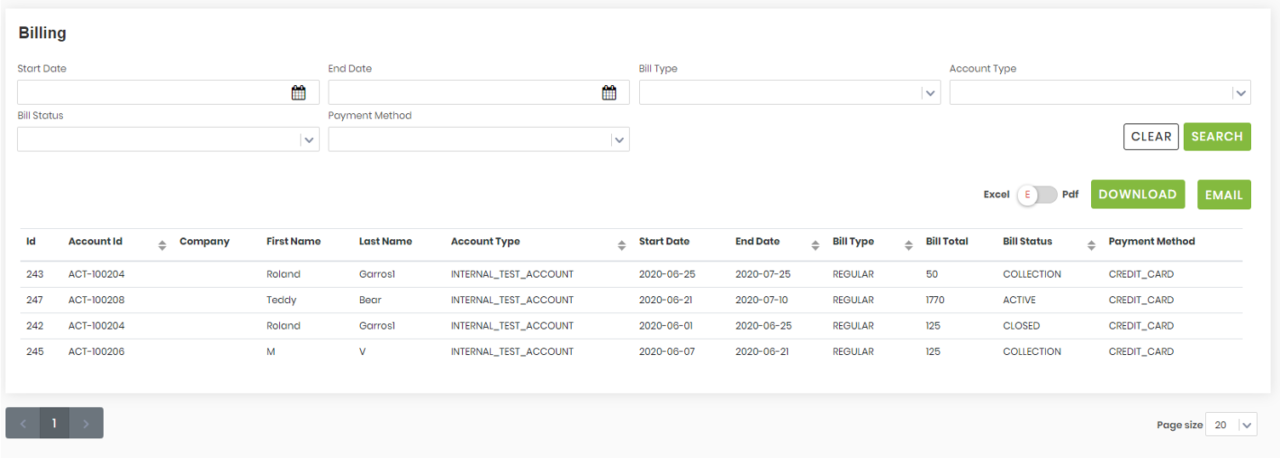Click the Start Date input field

150,93
